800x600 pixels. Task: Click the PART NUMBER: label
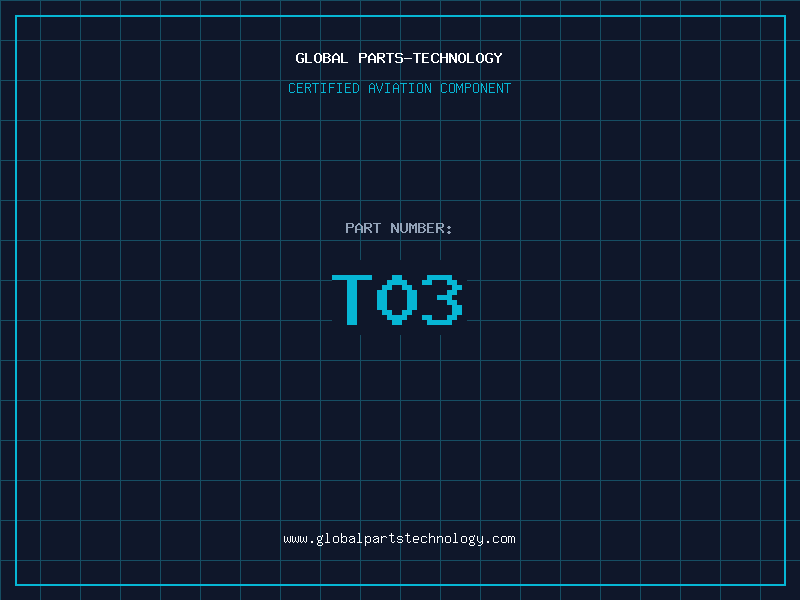(x=398, y=228)
